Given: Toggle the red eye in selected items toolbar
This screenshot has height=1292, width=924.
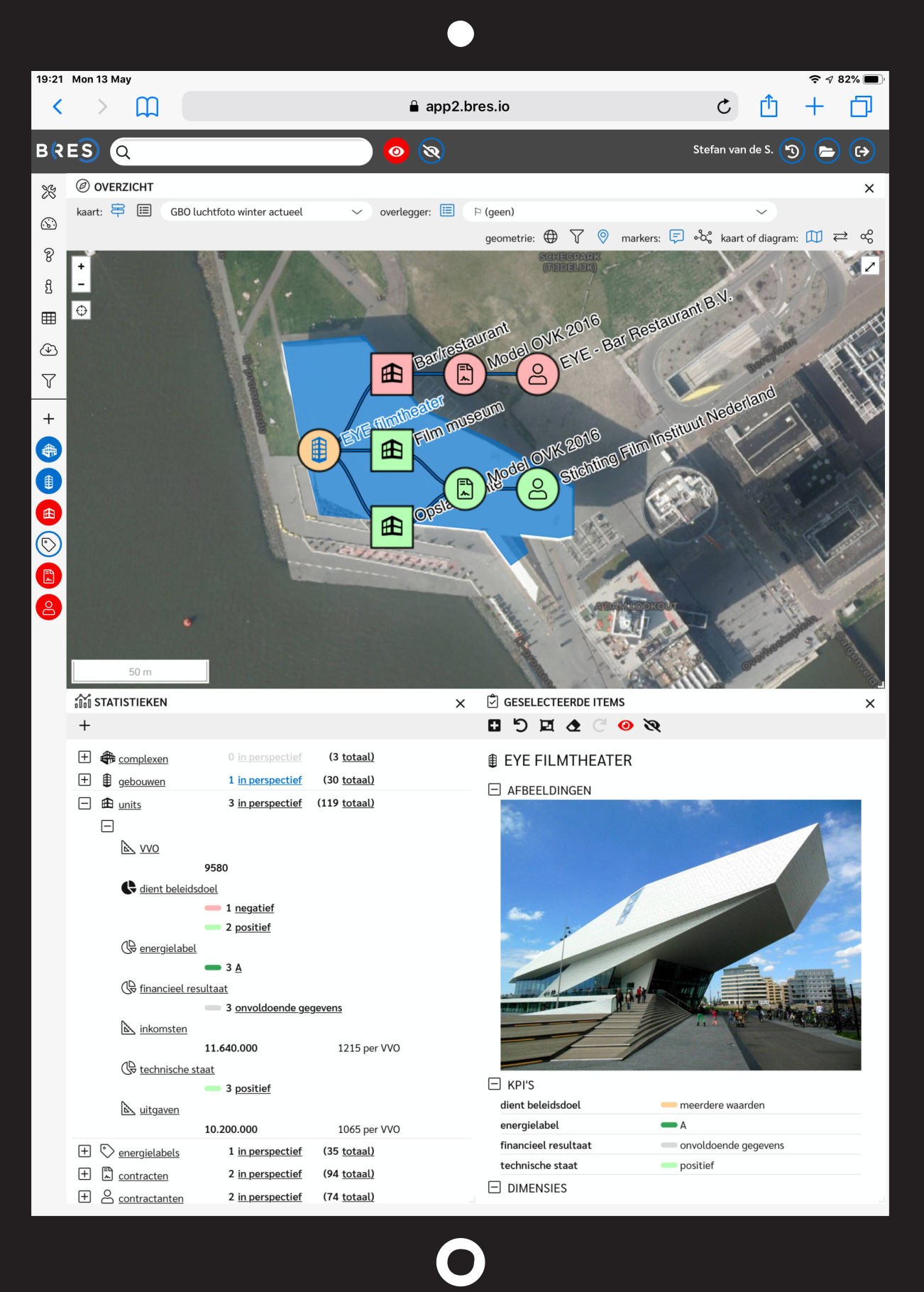Looking at the screenshot, I should pos(626,726).
